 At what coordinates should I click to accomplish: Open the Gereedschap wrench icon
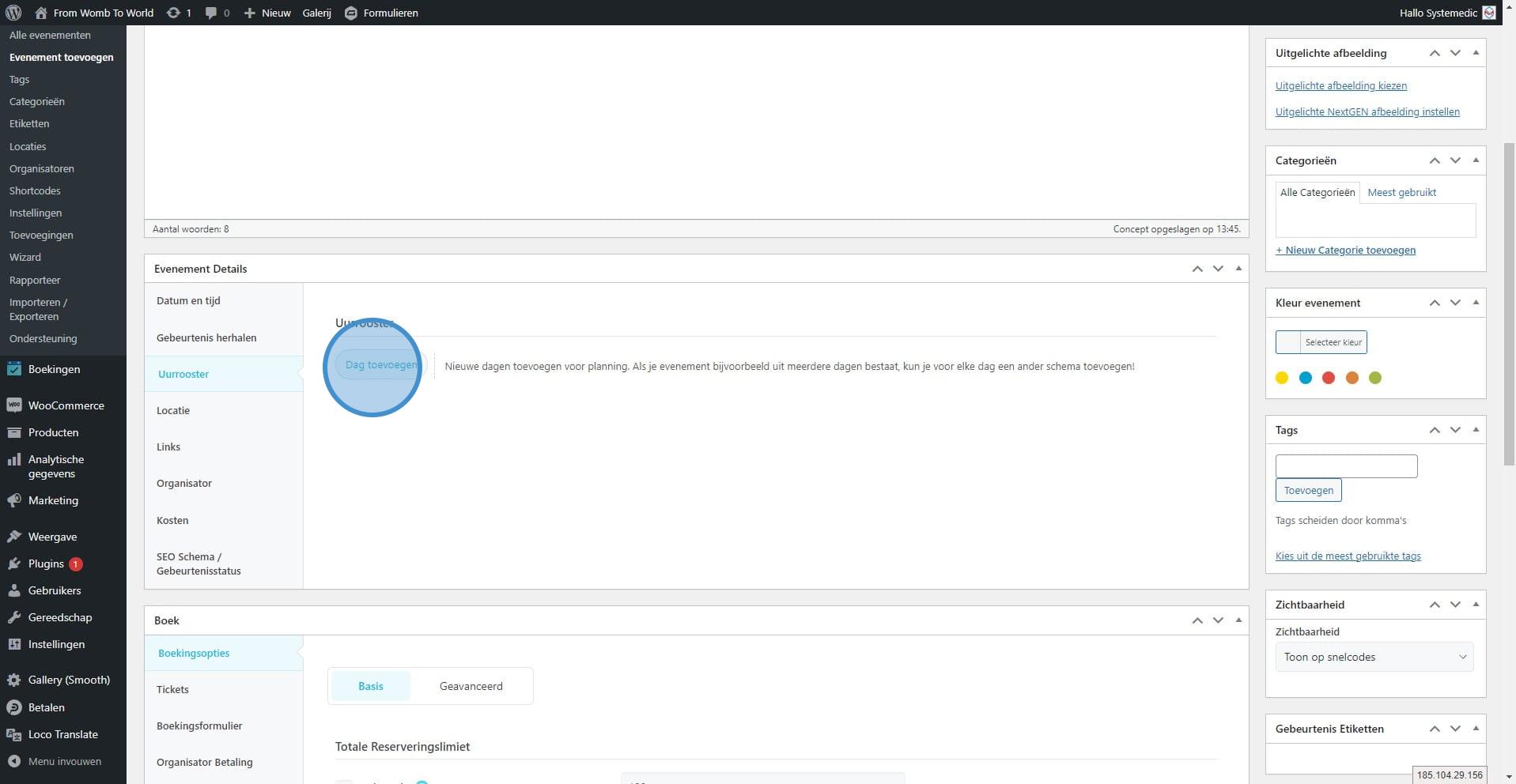point(13,617)
